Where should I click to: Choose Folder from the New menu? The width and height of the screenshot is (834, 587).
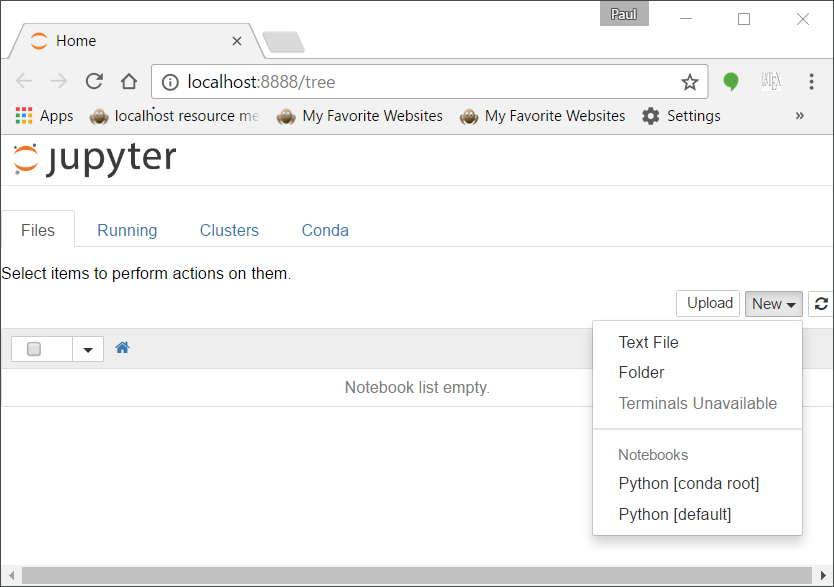[641, 372]
